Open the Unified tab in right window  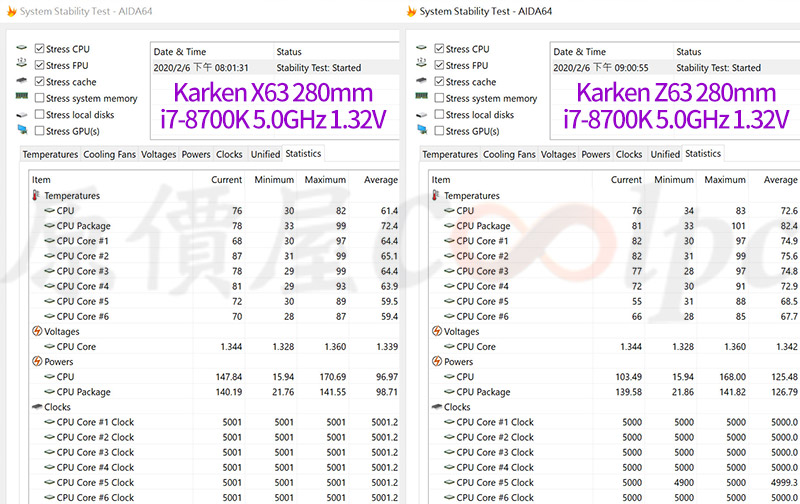[665, 155]
